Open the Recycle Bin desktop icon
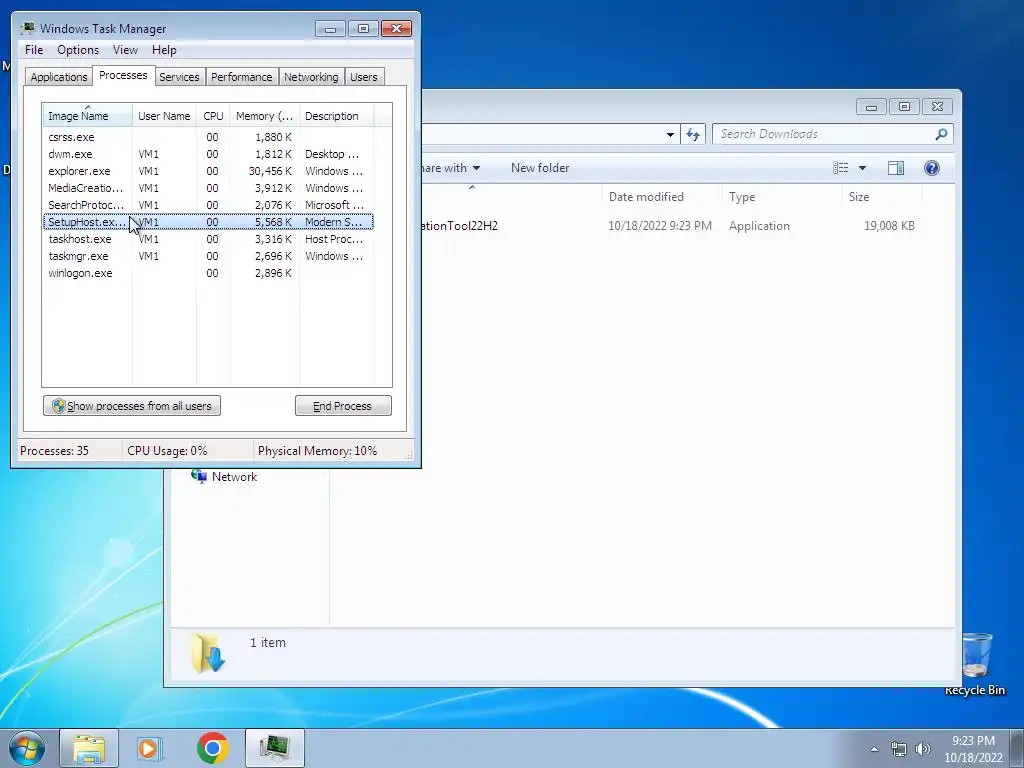Screen dimensions: 1024x768 point(975,664)
